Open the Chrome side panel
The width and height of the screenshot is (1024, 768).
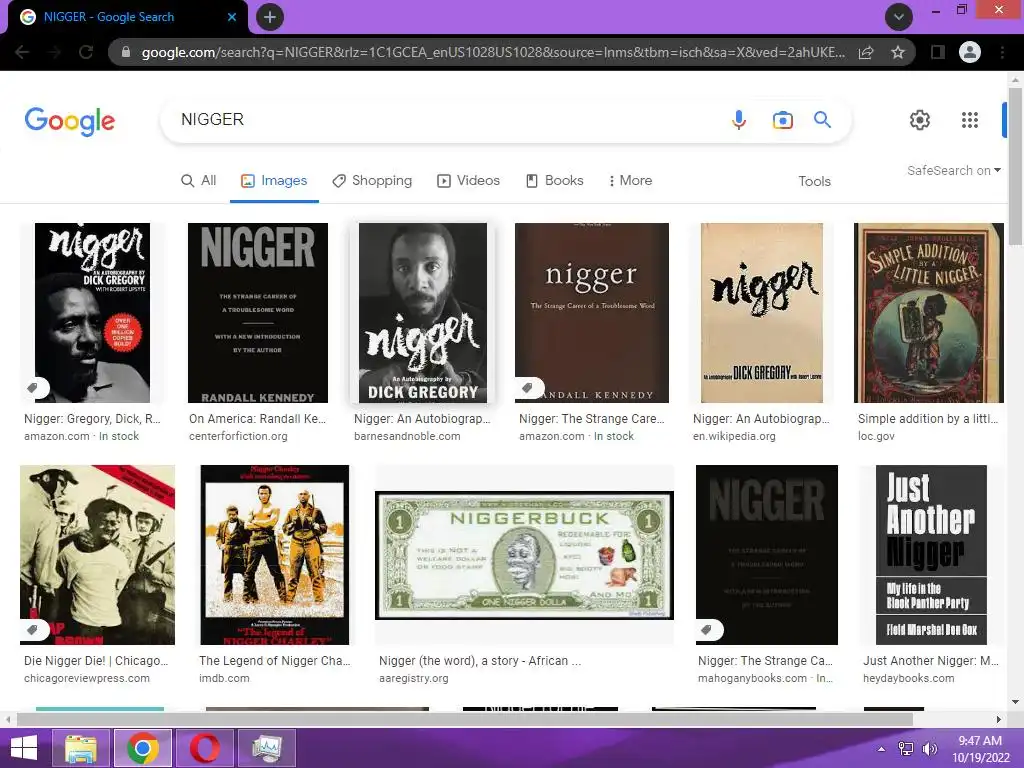[938, 52]
